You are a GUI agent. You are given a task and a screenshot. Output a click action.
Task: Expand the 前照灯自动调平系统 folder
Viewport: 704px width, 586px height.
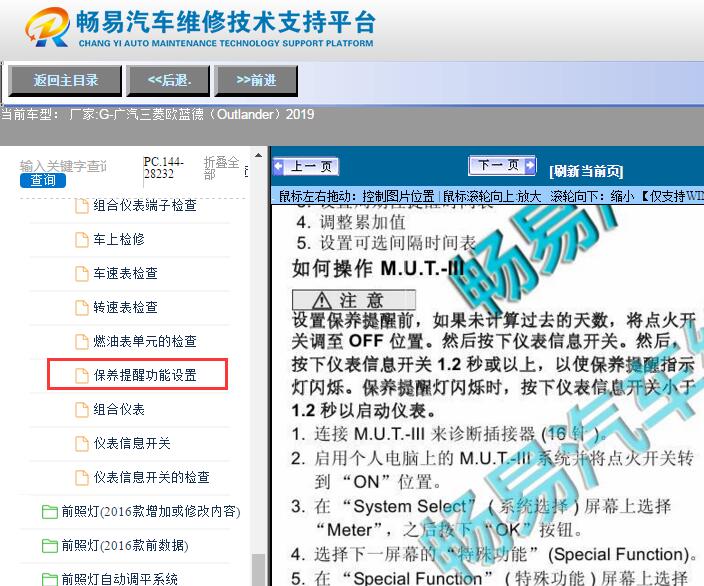pyautogui.click(x=119, y=579)
